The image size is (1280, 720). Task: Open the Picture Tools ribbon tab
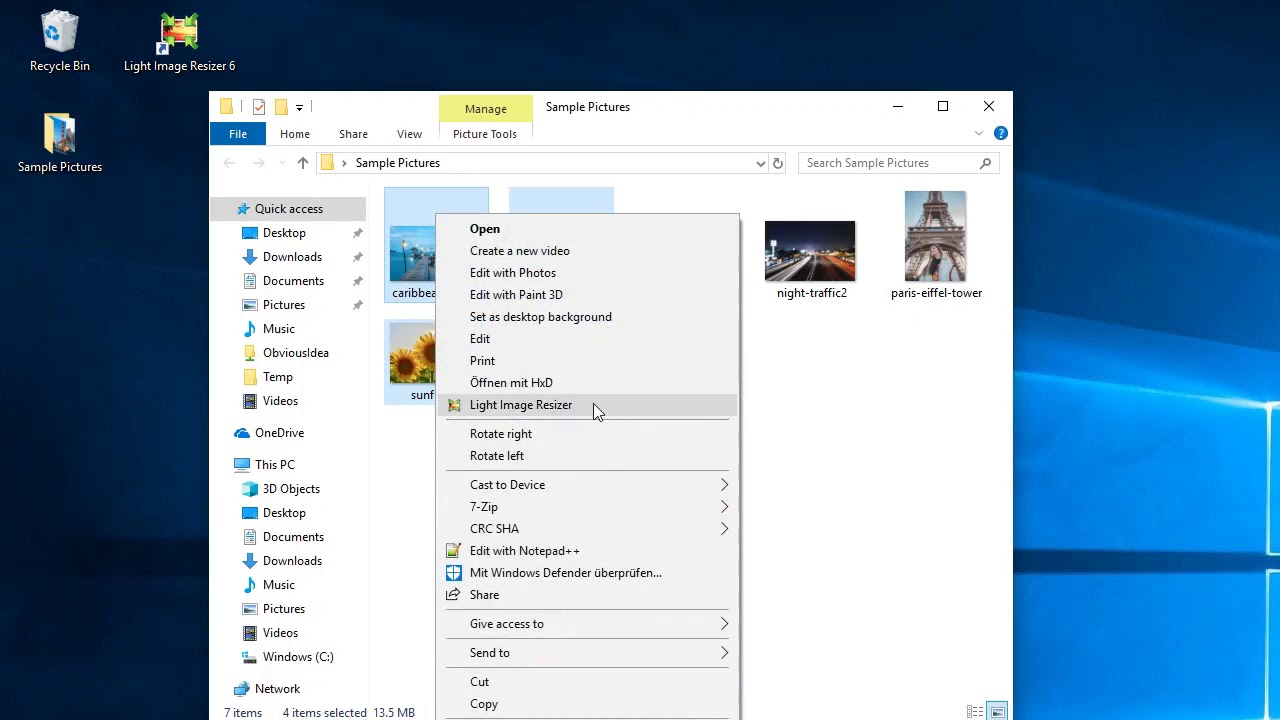pos(485,134)
